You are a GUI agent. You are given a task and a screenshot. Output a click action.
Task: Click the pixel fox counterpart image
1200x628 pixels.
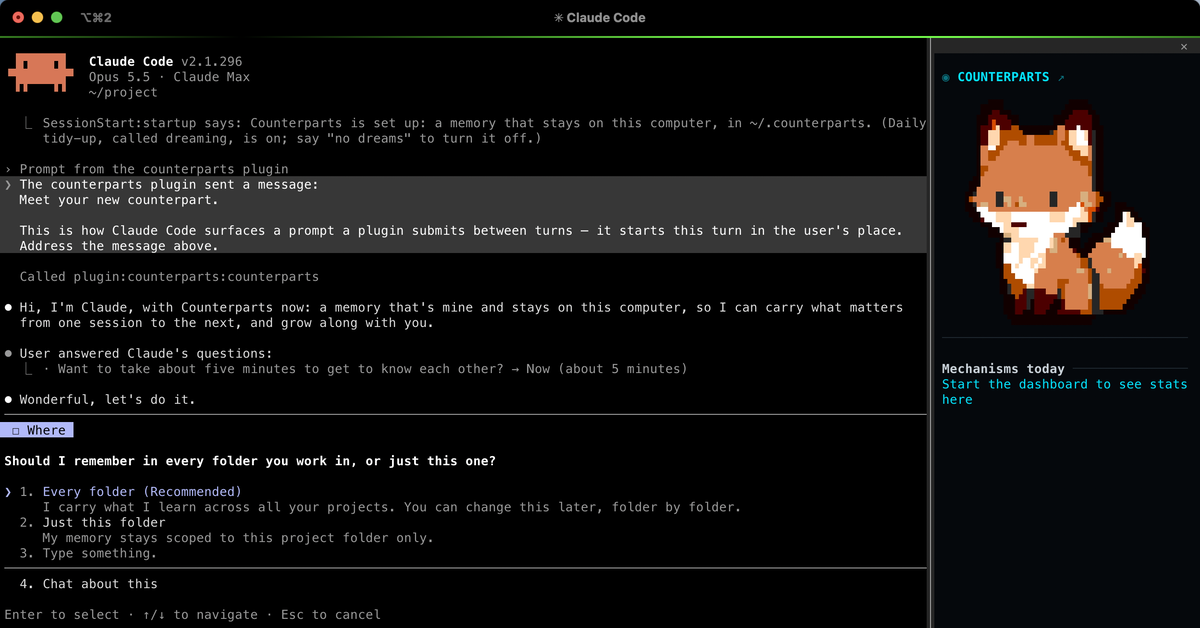click(x=1058, y=211)
